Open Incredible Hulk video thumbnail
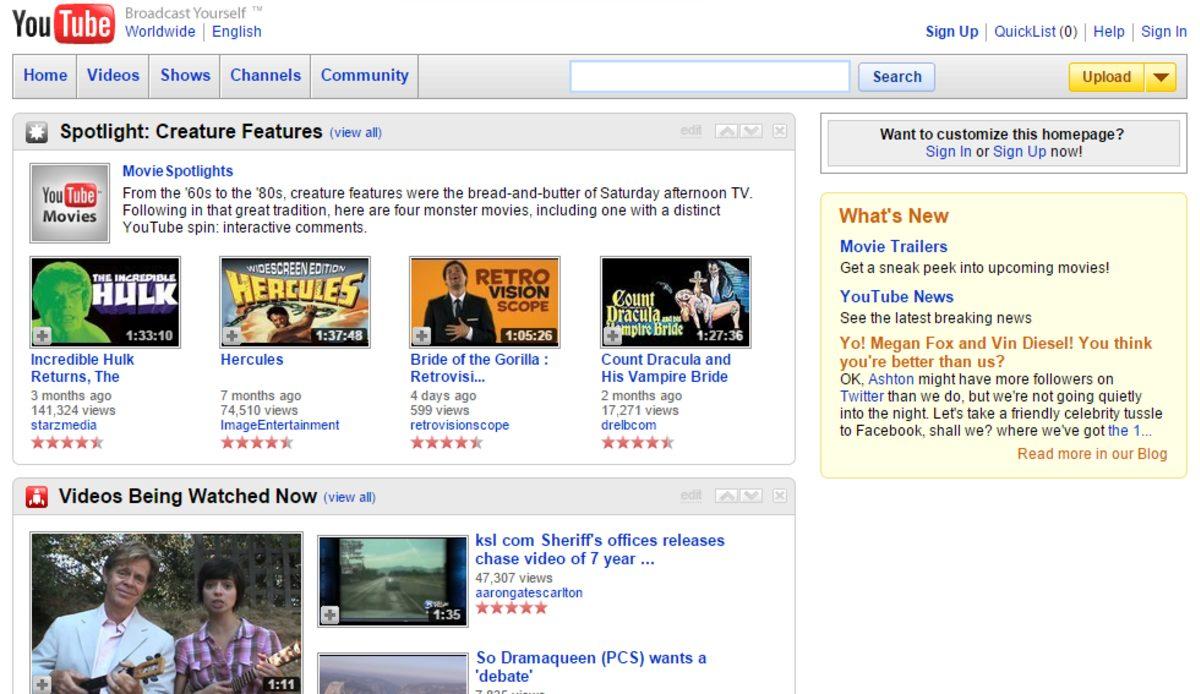1200x694 pixels. (x=105, y=302)
